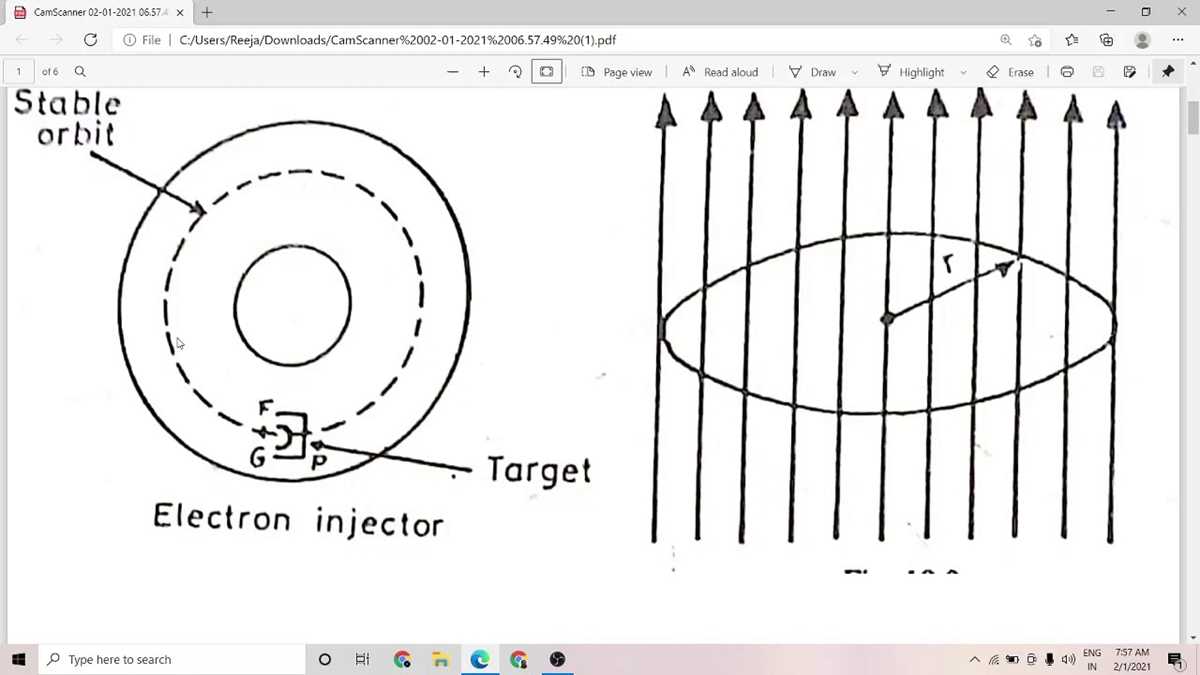Toggle the pin toolbar icon

tap(1166, 72)
